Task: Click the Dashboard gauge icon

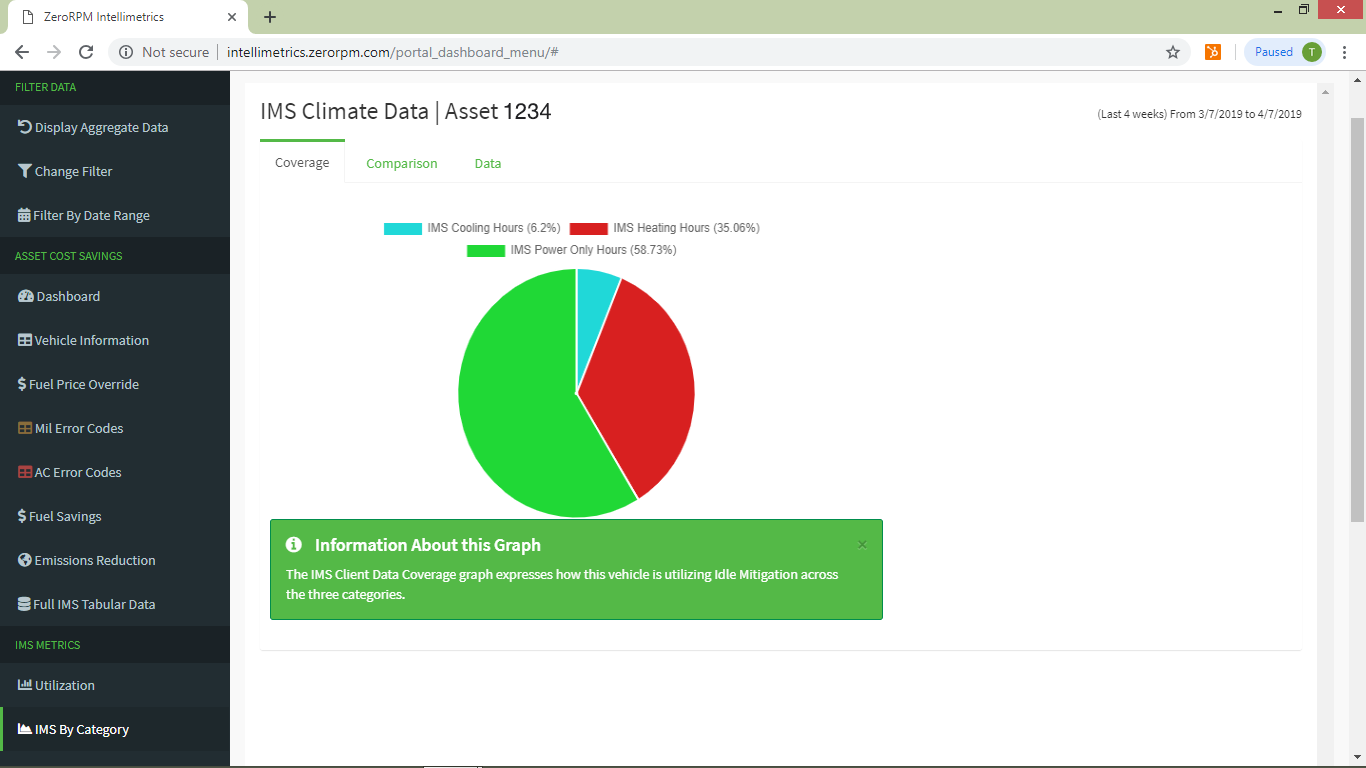Action: [26, 296]
